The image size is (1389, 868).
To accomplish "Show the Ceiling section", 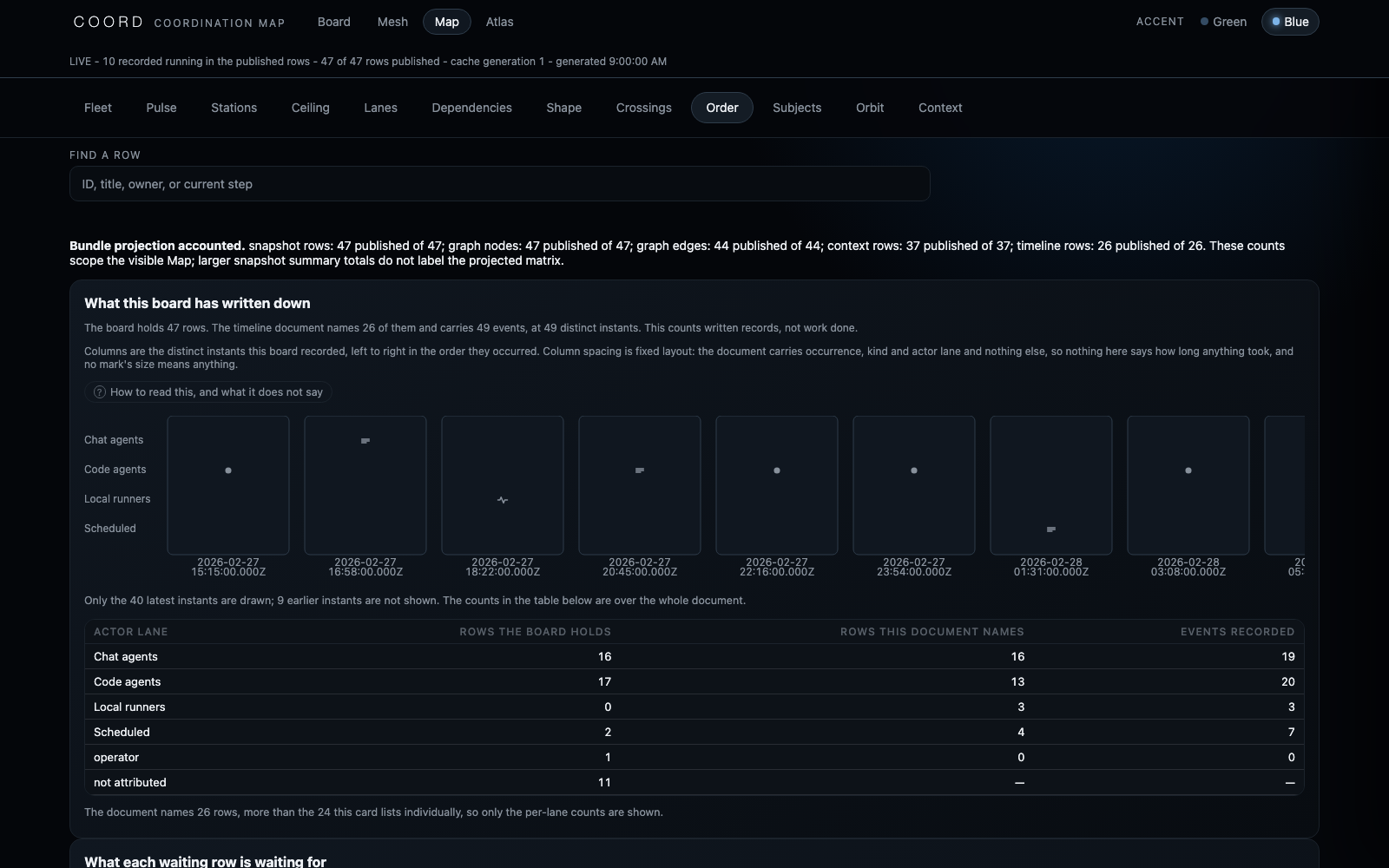I will pyautogui.click(x=311, y=108).
